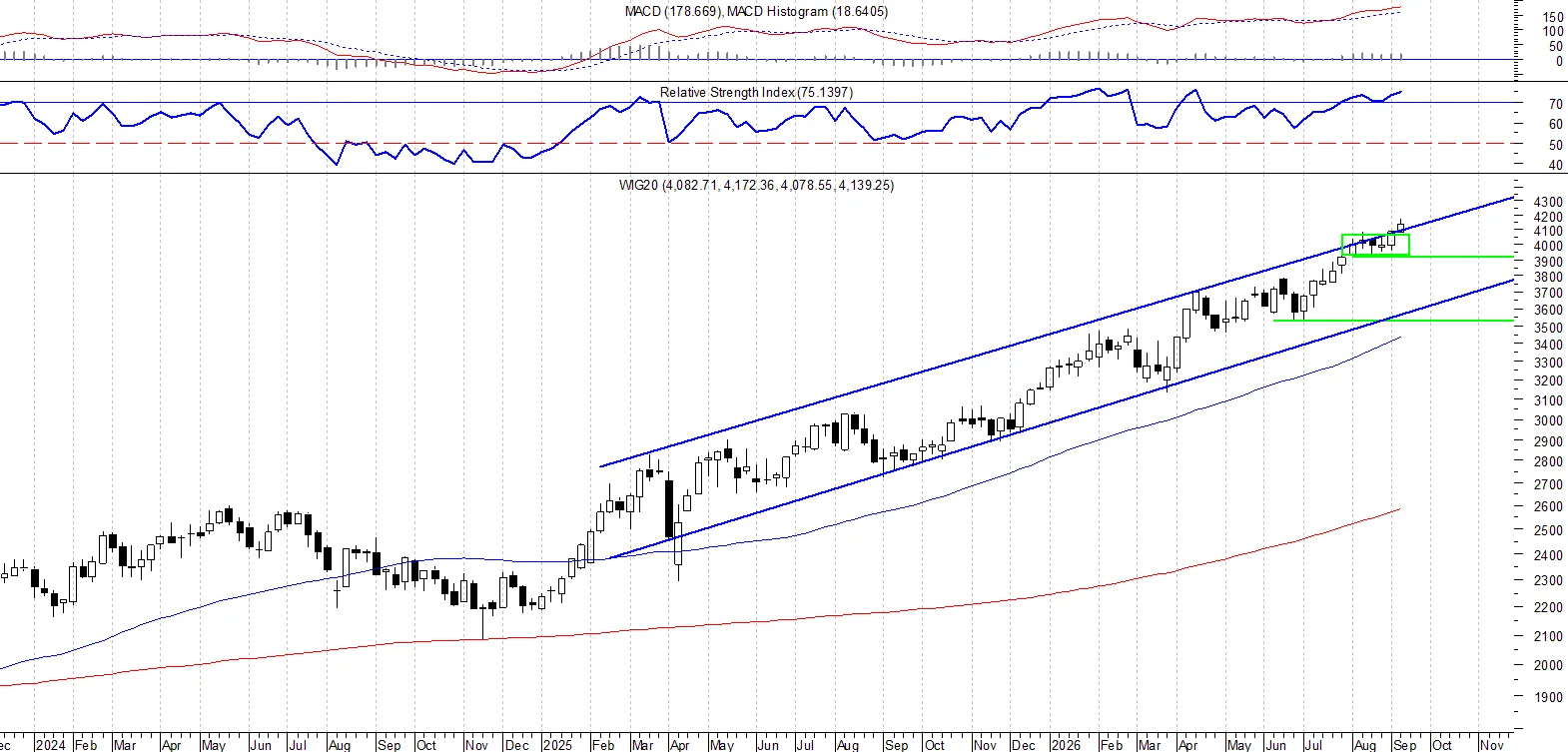Screen dimensions: 1568x752
Task: Select the 70 level on the RSI scale
Action: 1556,104
